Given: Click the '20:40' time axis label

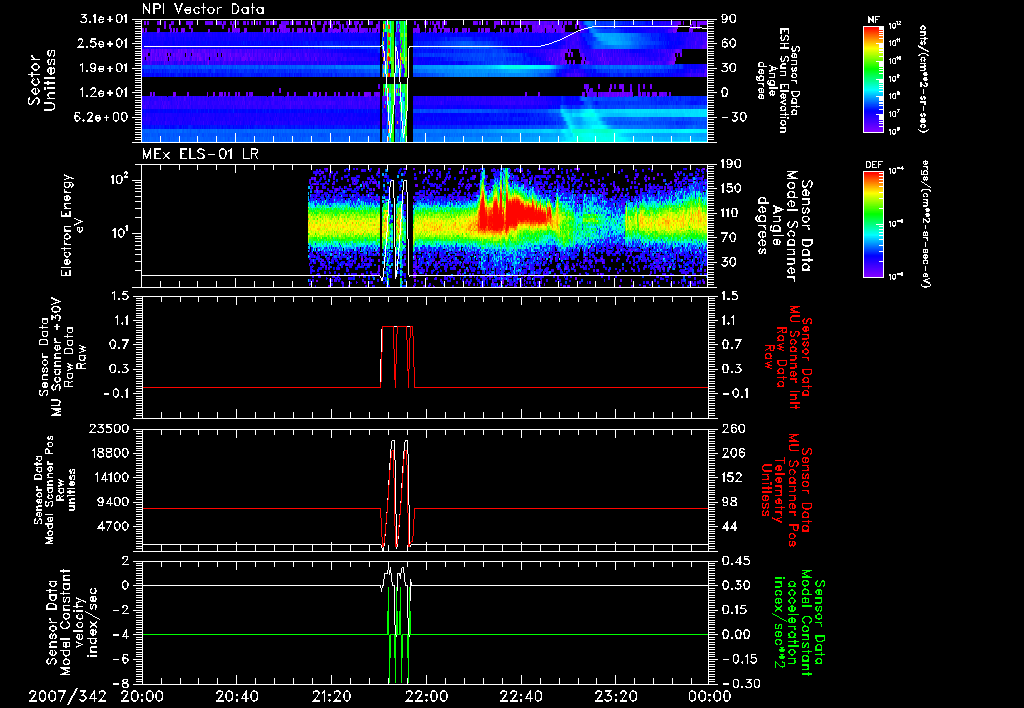Looking at the screenshot, I should pos(236,696).
